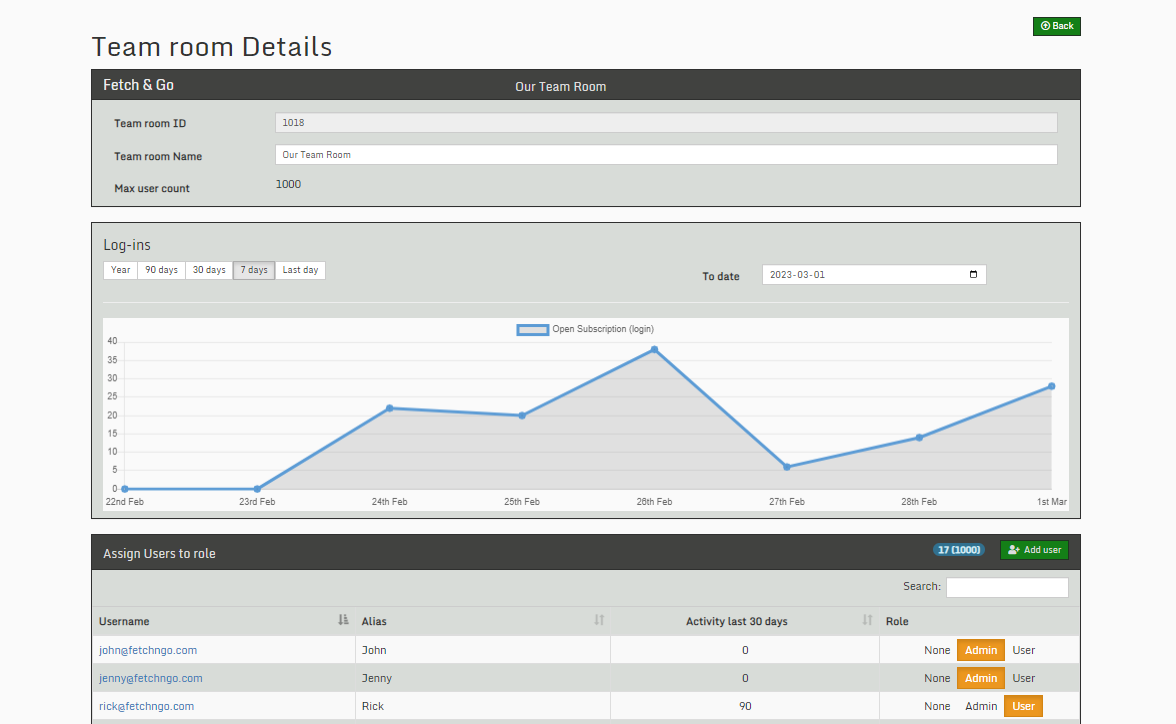Click the Add user person icon
Image resolution: width=1176 pixels, height=724 pixels.
click(x=1013, y=550)
